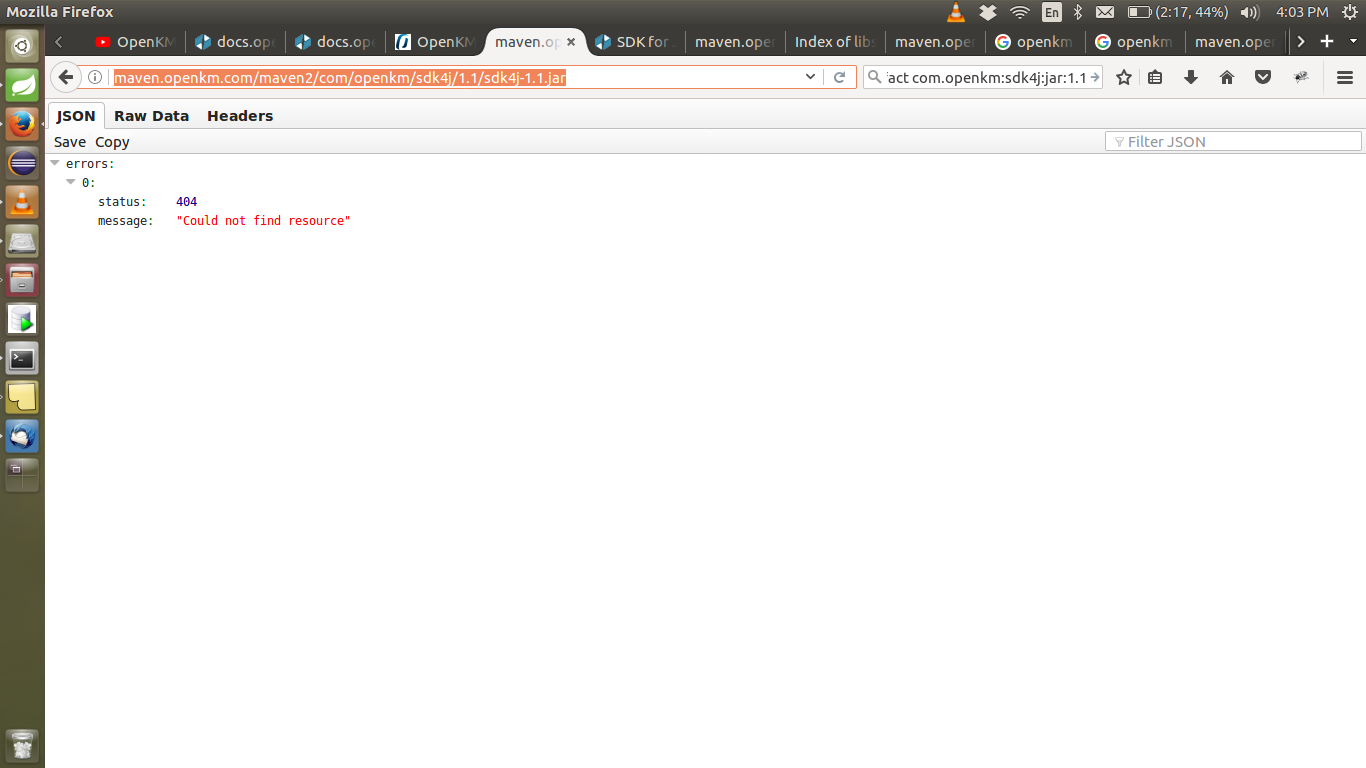Open the Terminal from the launcher
The width and height of the screenshot is (1366, 768).
click(x=22, y=358)
